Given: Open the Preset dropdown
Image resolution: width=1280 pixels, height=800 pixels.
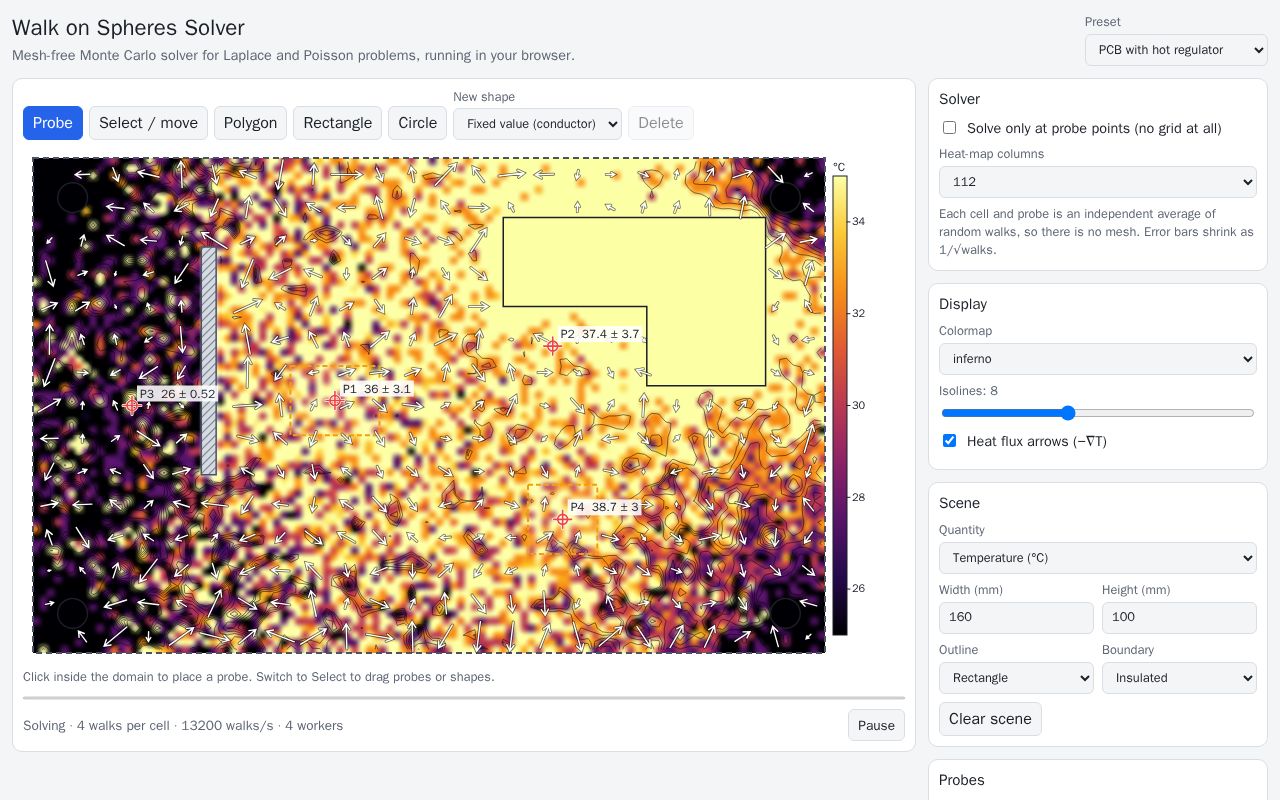Looking at the screenshot, I should (x=1176, y=50).
